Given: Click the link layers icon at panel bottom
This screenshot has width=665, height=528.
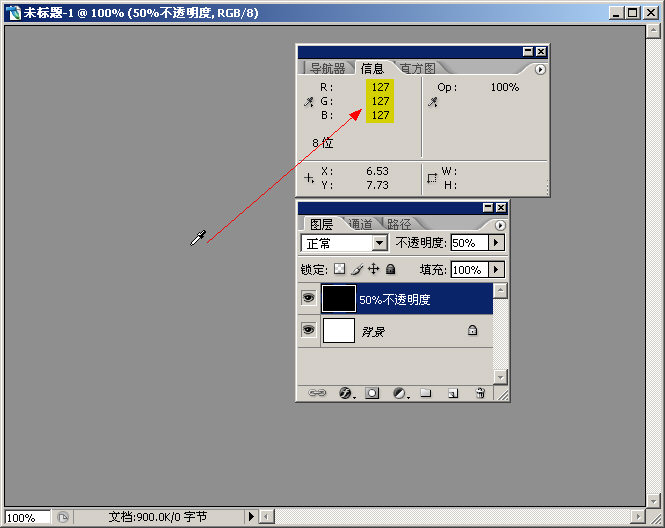Looking at the screenshot, I should (317, 393).
